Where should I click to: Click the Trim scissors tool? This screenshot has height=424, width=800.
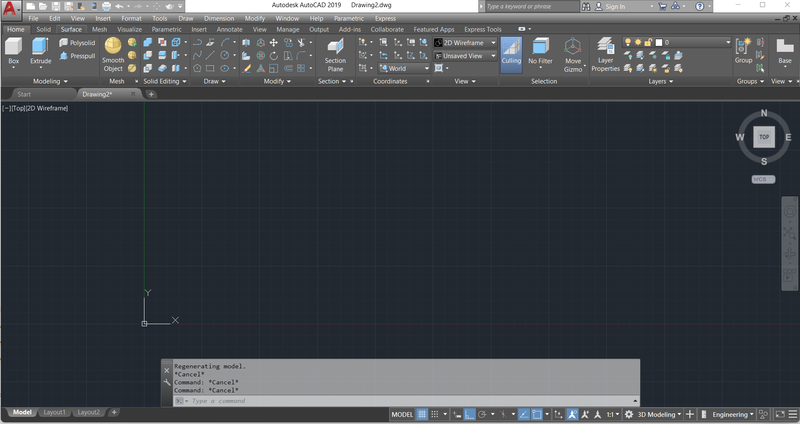click(302, 43)
